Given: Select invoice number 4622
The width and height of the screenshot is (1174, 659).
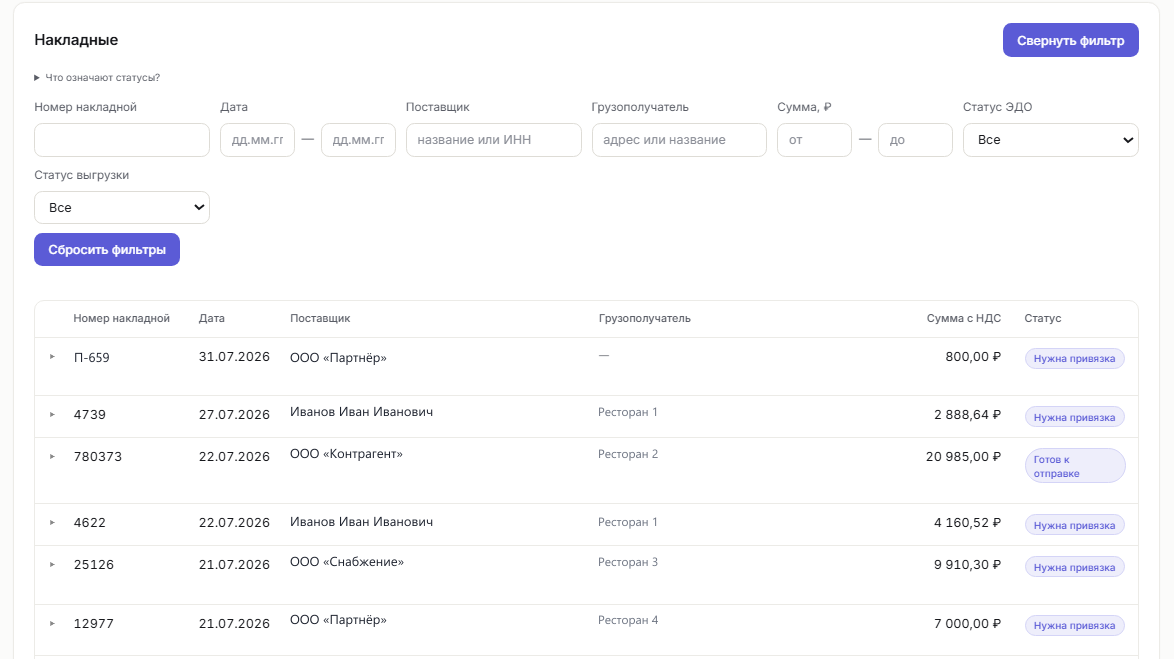Looking at the screenshot, I should [x=90, y=523].
